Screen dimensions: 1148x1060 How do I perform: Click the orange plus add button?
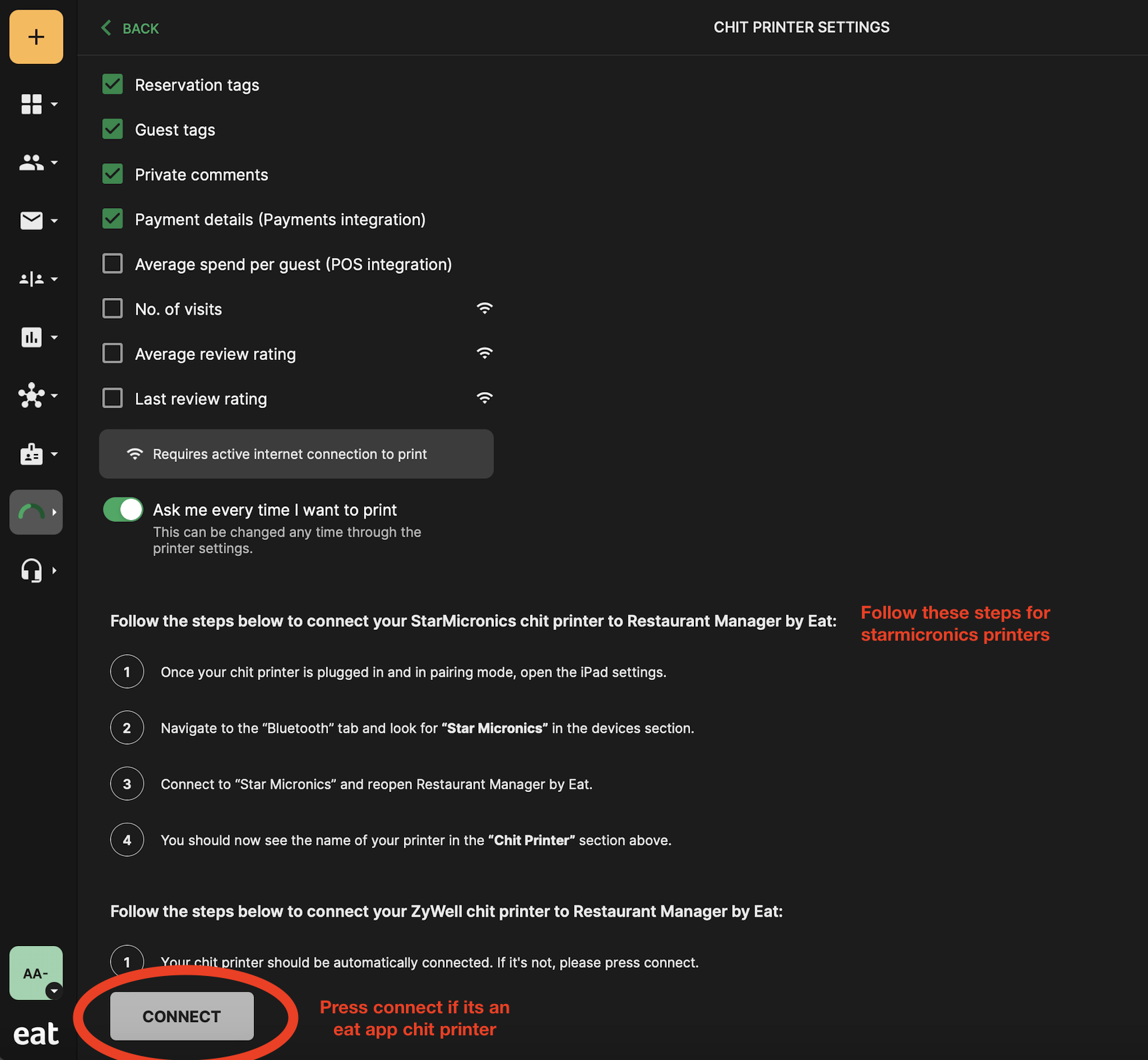pos(36,37)
